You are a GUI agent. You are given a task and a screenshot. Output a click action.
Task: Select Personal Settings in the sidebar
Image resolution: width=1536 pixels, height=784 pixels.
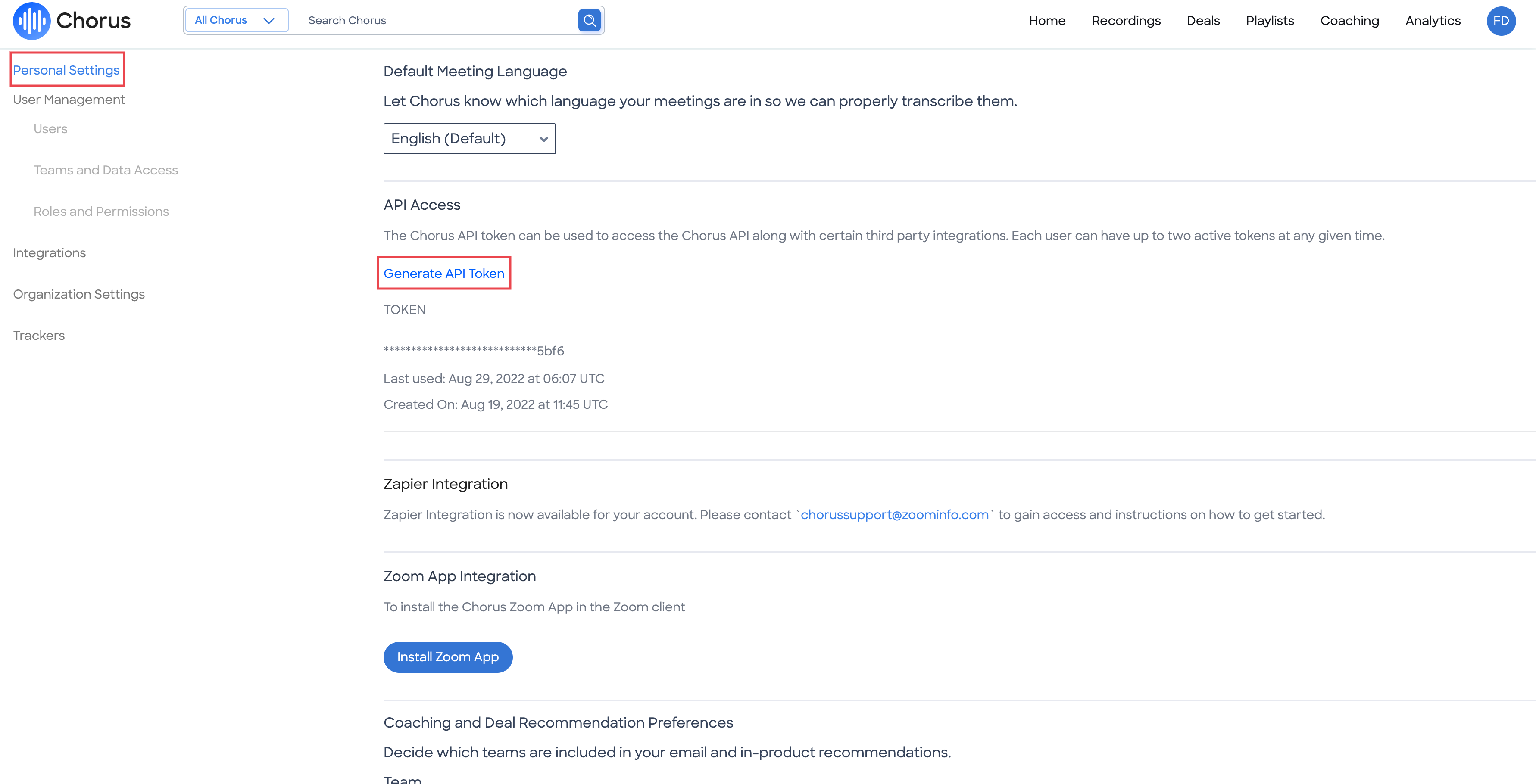(66, 70)
